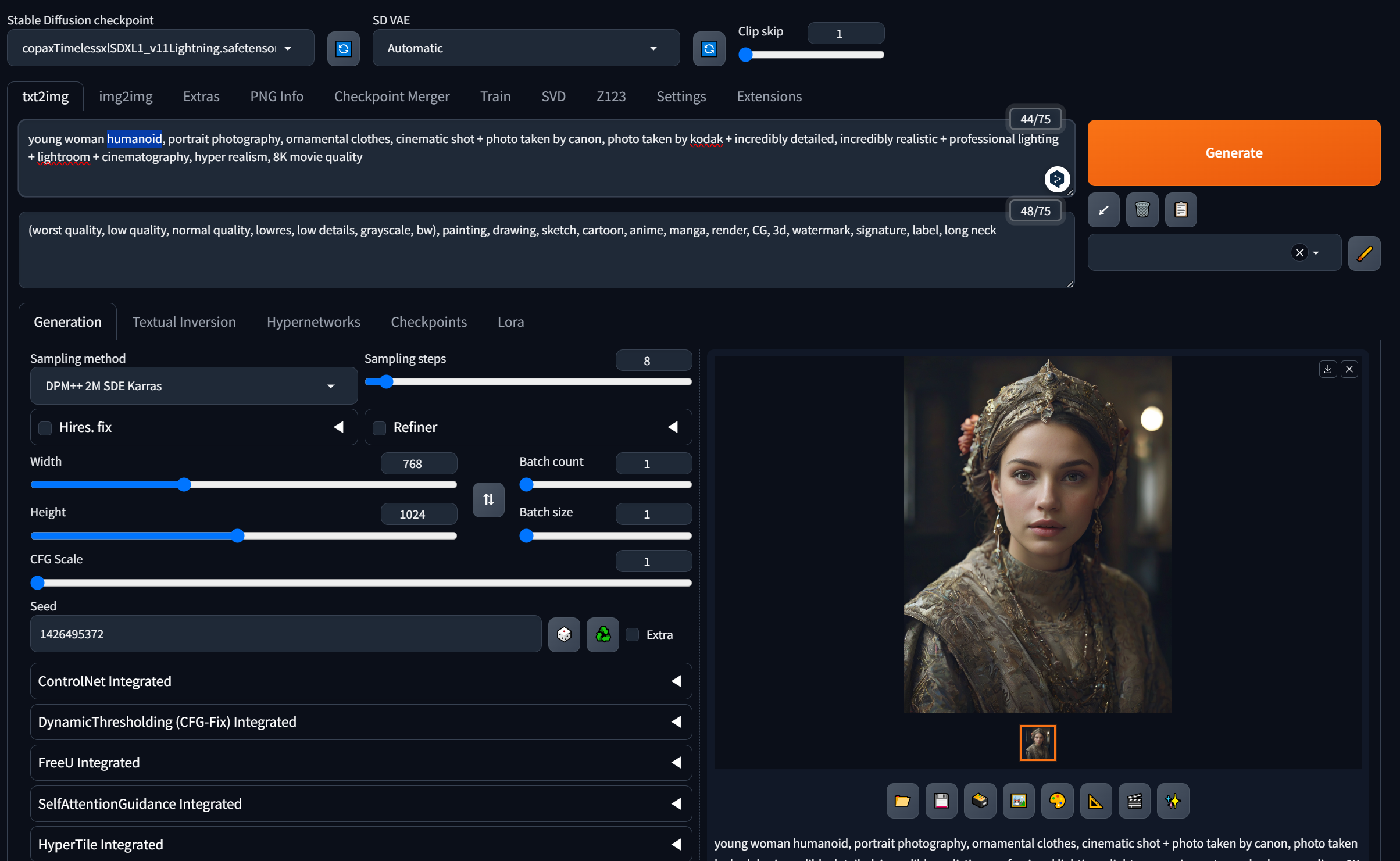Screen dimensions: 1400x861
Task: Select the generated portrait thumbnail
Action: [x=1037, y=742]
